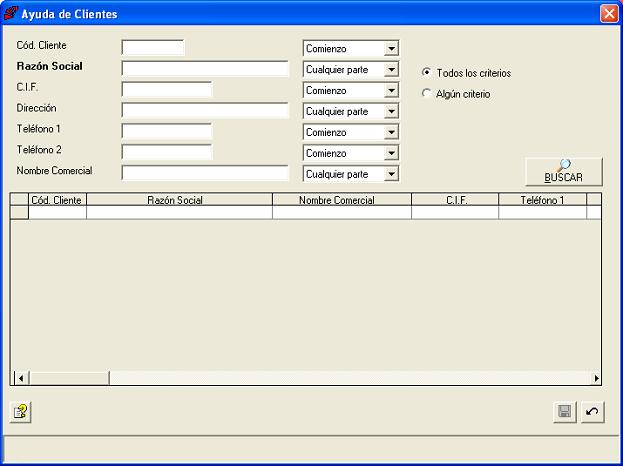Click the Cód. Cliente column header
623x466 pixels.
[57, 200]
